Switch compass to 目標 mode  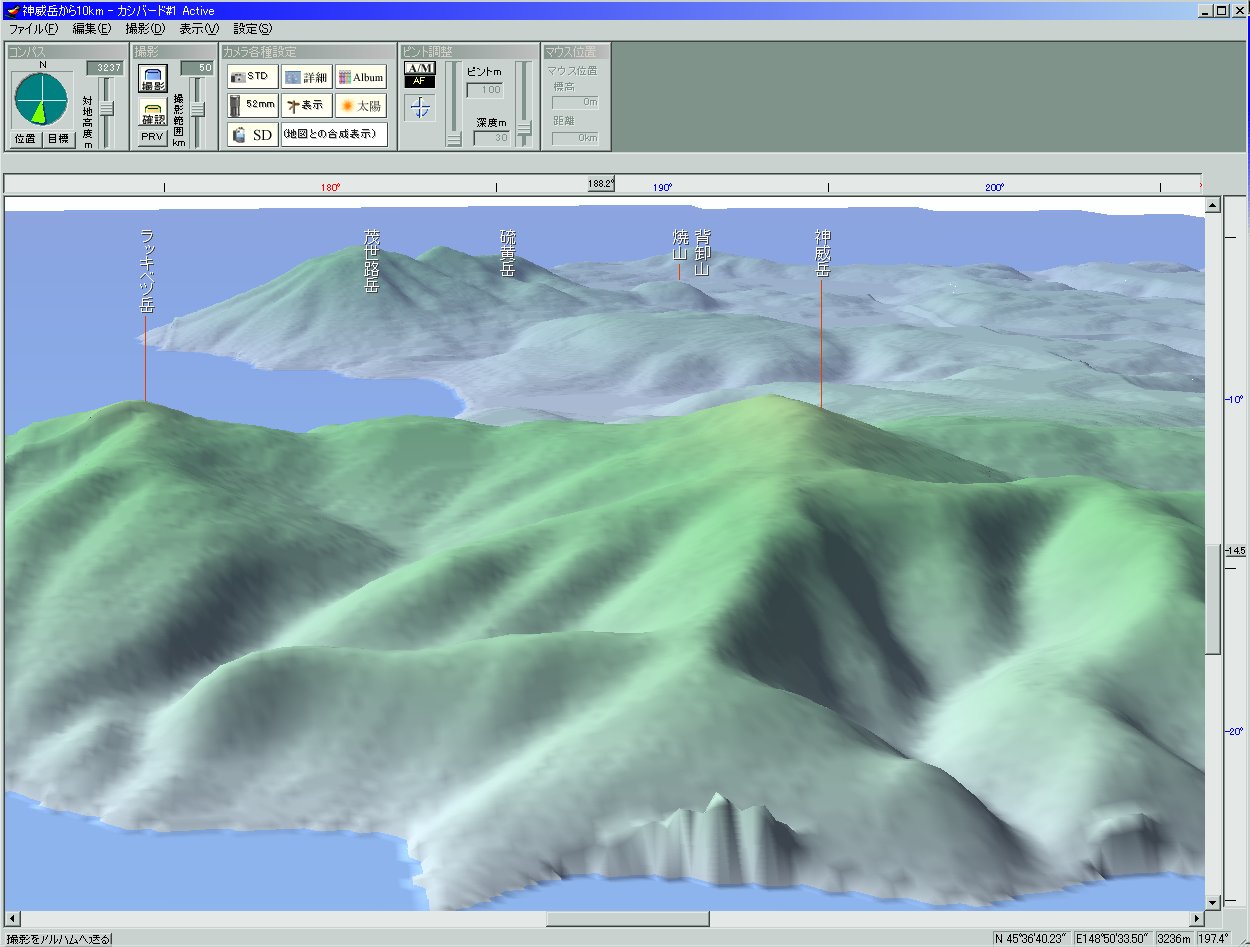tap(59, 138)
